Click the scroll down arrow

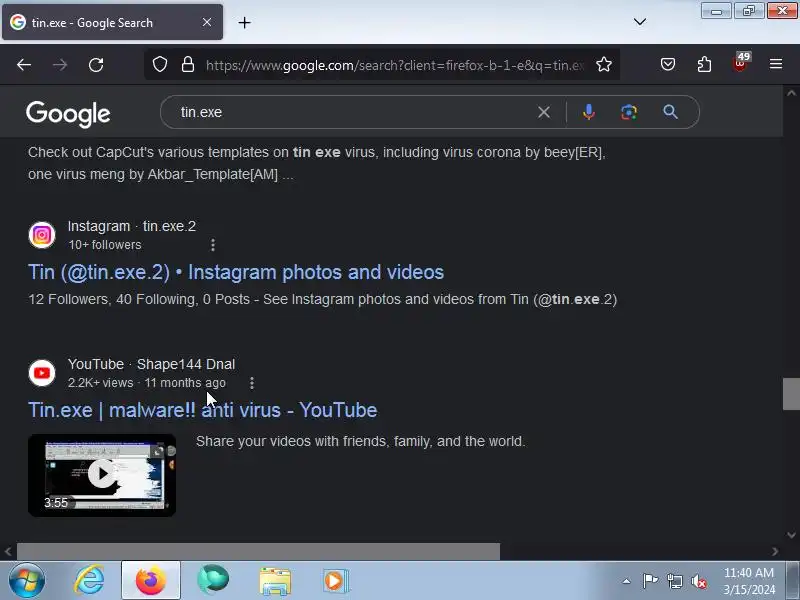791,535
